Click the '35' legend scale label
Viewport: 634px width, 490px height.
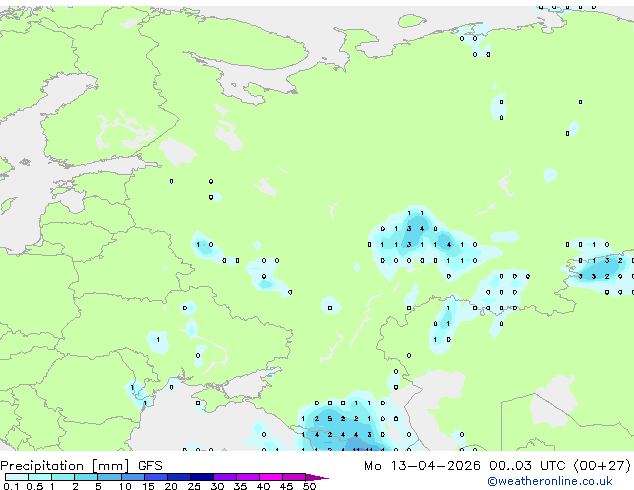[x=240, y=486]
